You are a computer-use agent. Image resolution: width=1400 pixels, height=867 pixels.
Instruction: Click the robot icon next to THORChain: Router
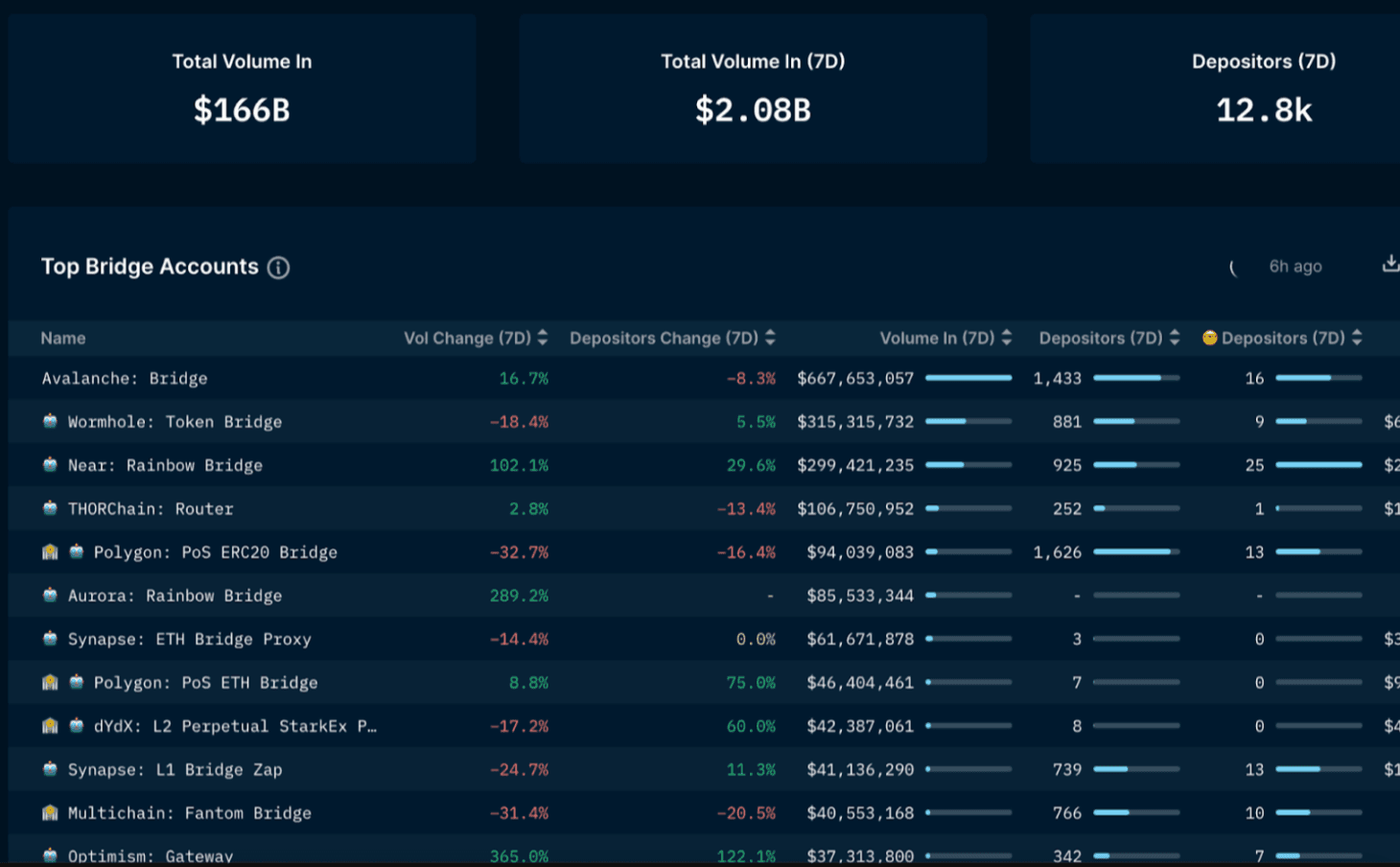(x=50, y=508)
